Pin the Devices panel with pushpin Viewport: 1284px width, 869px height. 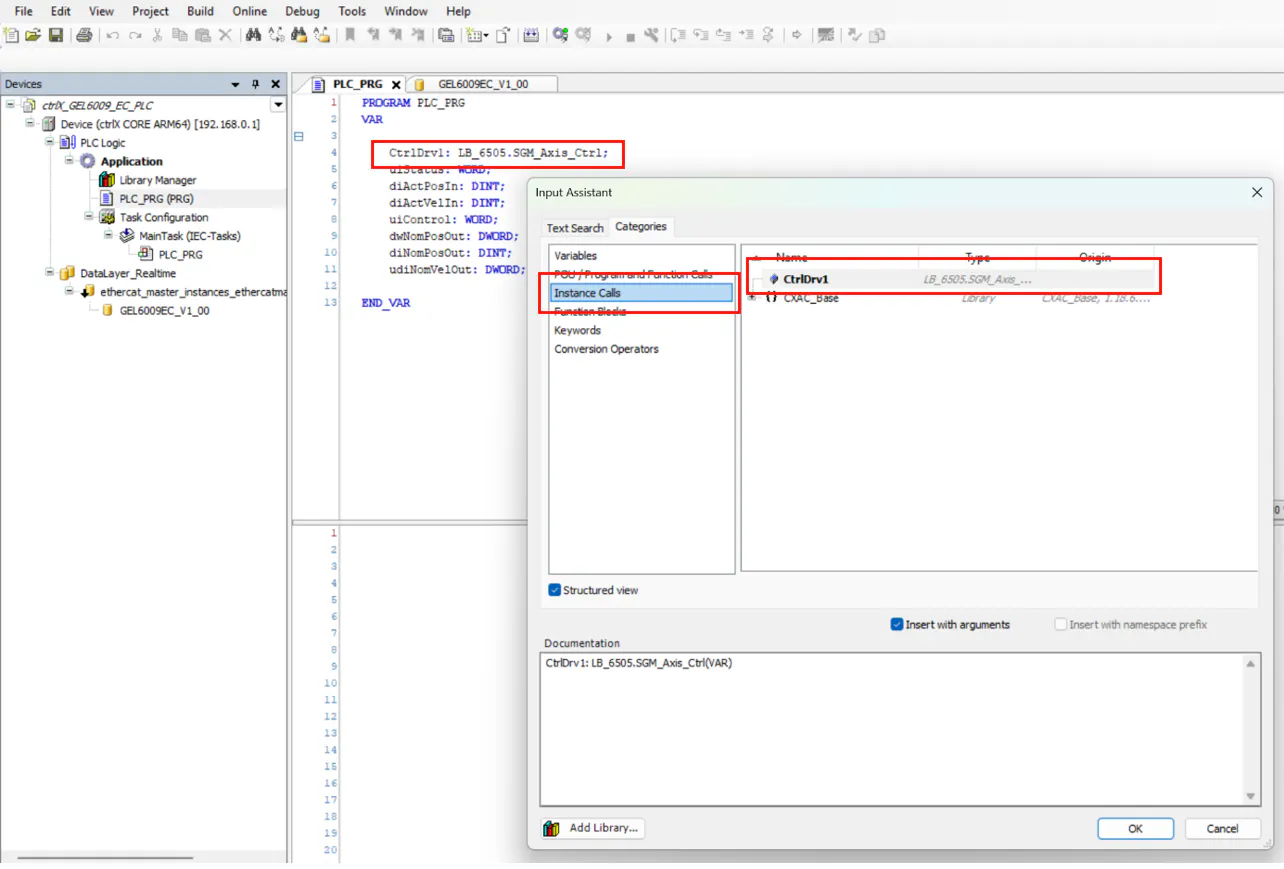tap(256, 84)
